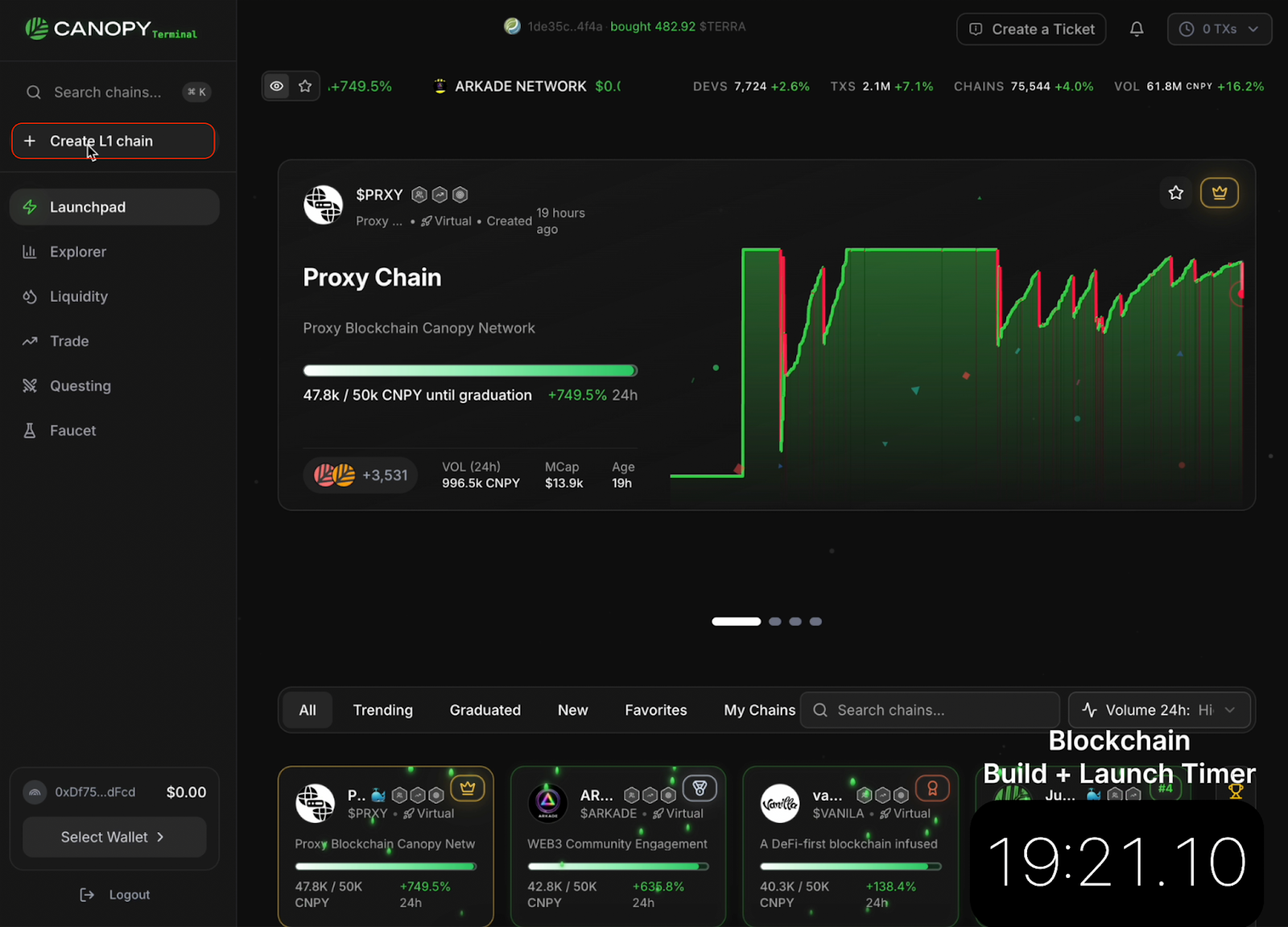Click DEVS 7,724 stat
1288x927 pixels.
pyautogui.click(x=751, y=86)
